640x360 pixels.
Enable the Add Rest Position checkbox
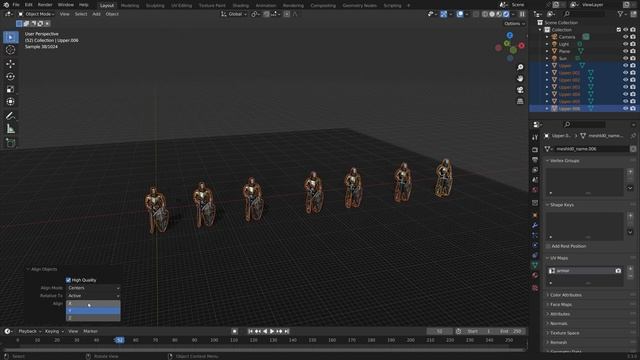pos(548,246)
